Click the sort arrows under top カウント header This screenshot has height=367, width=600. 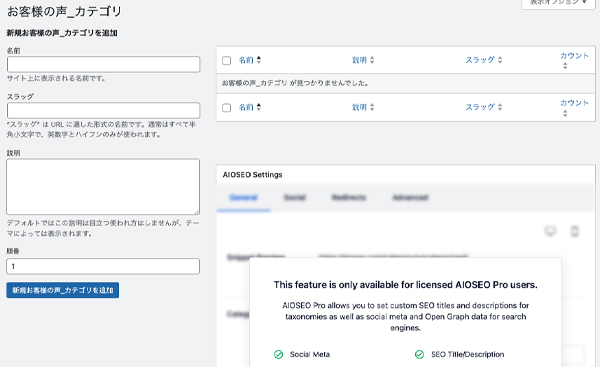point(565,66)
